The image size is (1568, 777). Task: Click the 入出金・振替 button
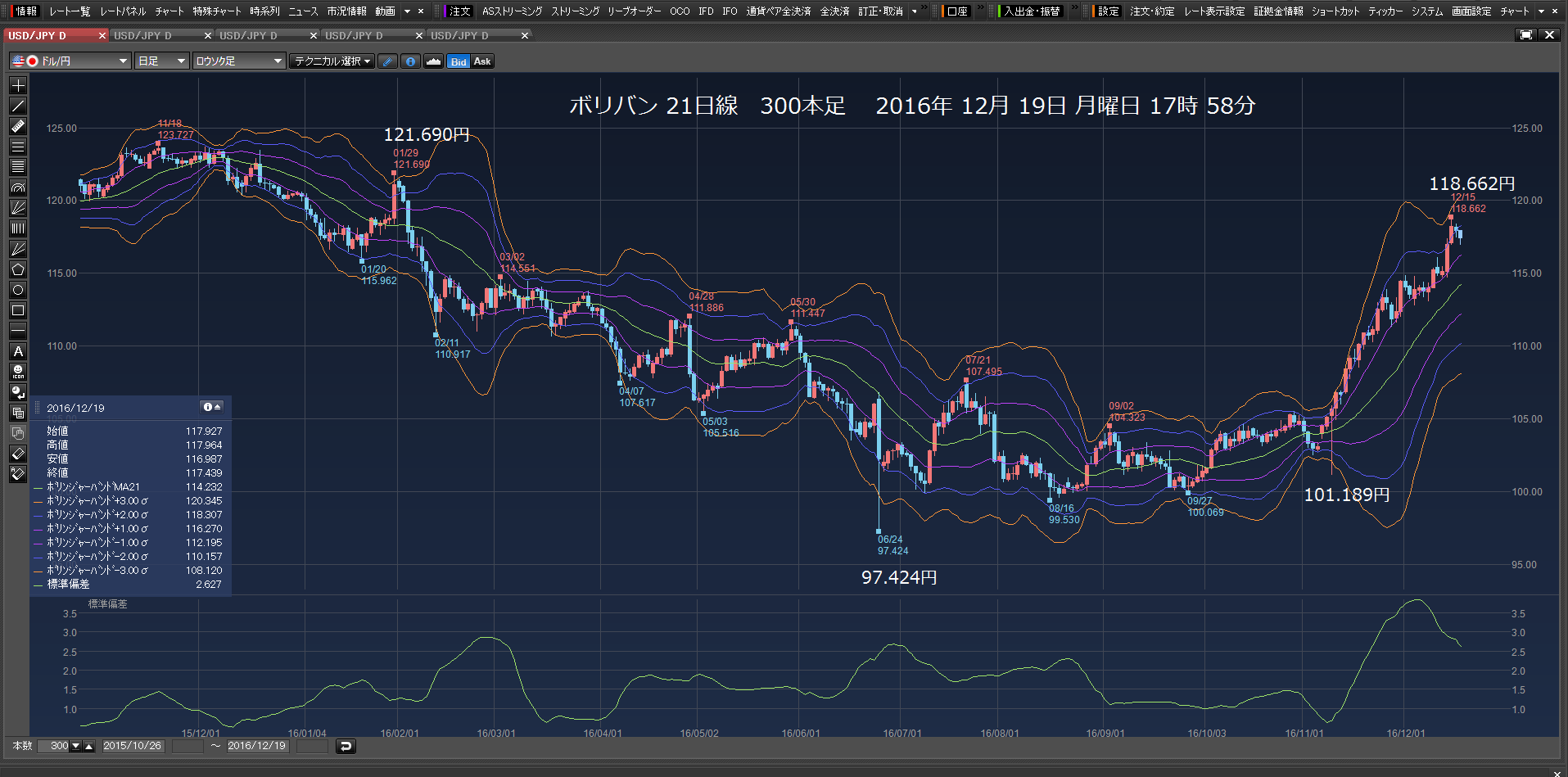(x=1033, y=11)
